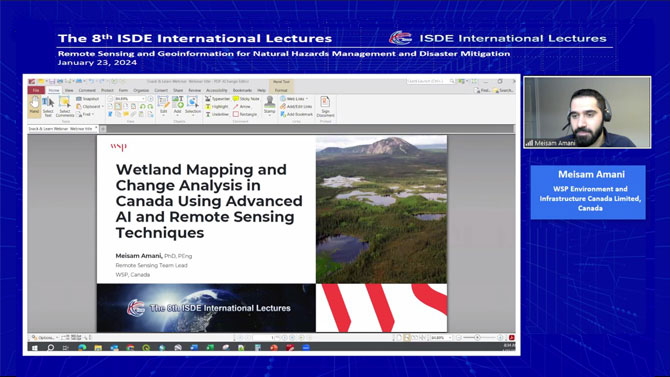Toggle the Underline text tool
The width and height of the screenshot is (670, 377).
pos(217,114)
